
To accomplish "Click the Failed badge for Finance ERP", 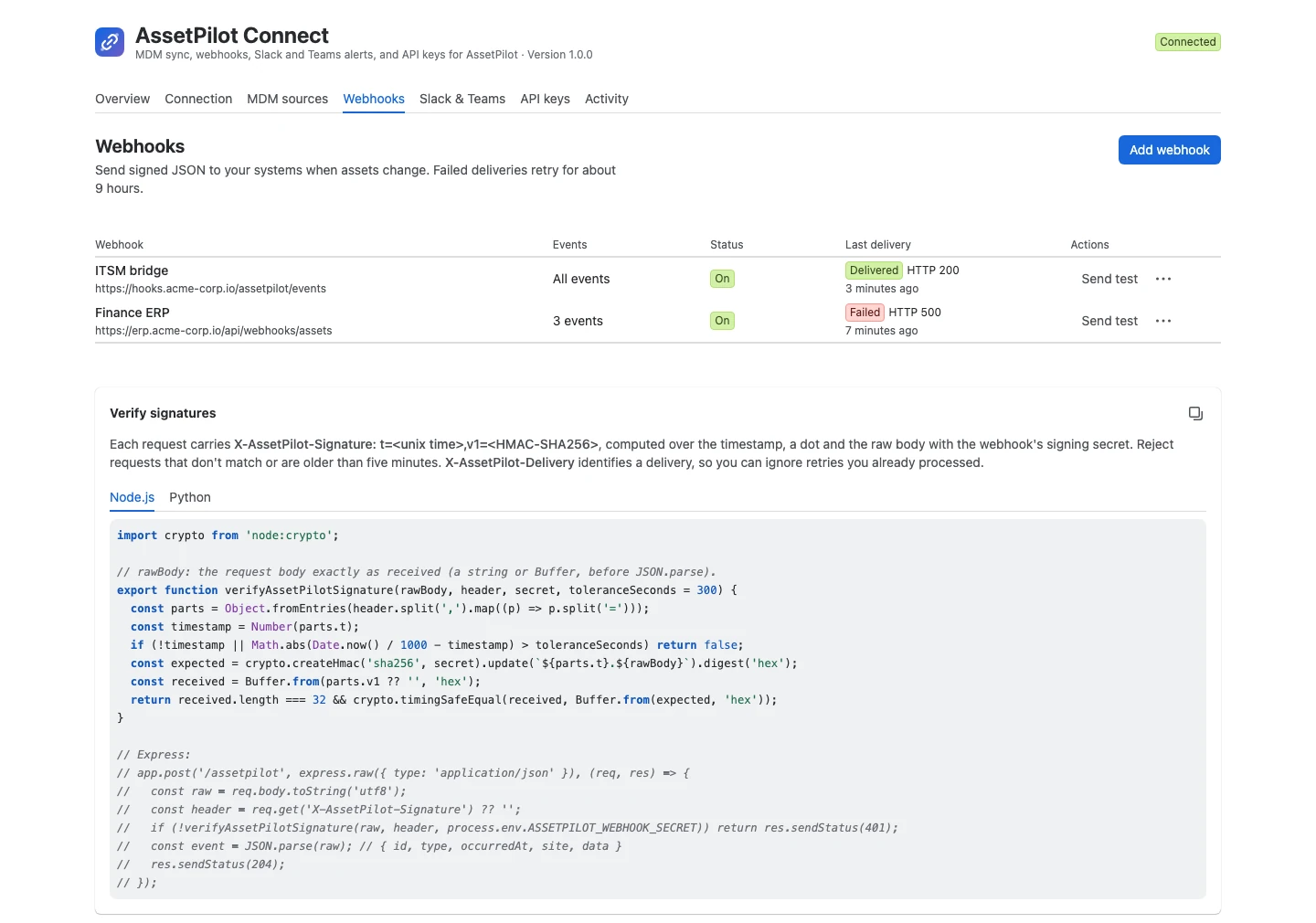I will pyautogui.click(x=865, y=313).
